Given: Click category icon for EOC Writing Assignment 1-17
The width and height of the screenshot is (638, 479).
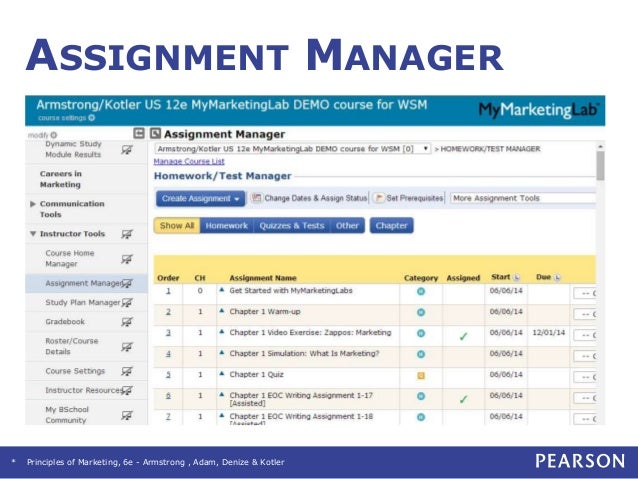Looking at the screenshot, I should coord(421,396).
